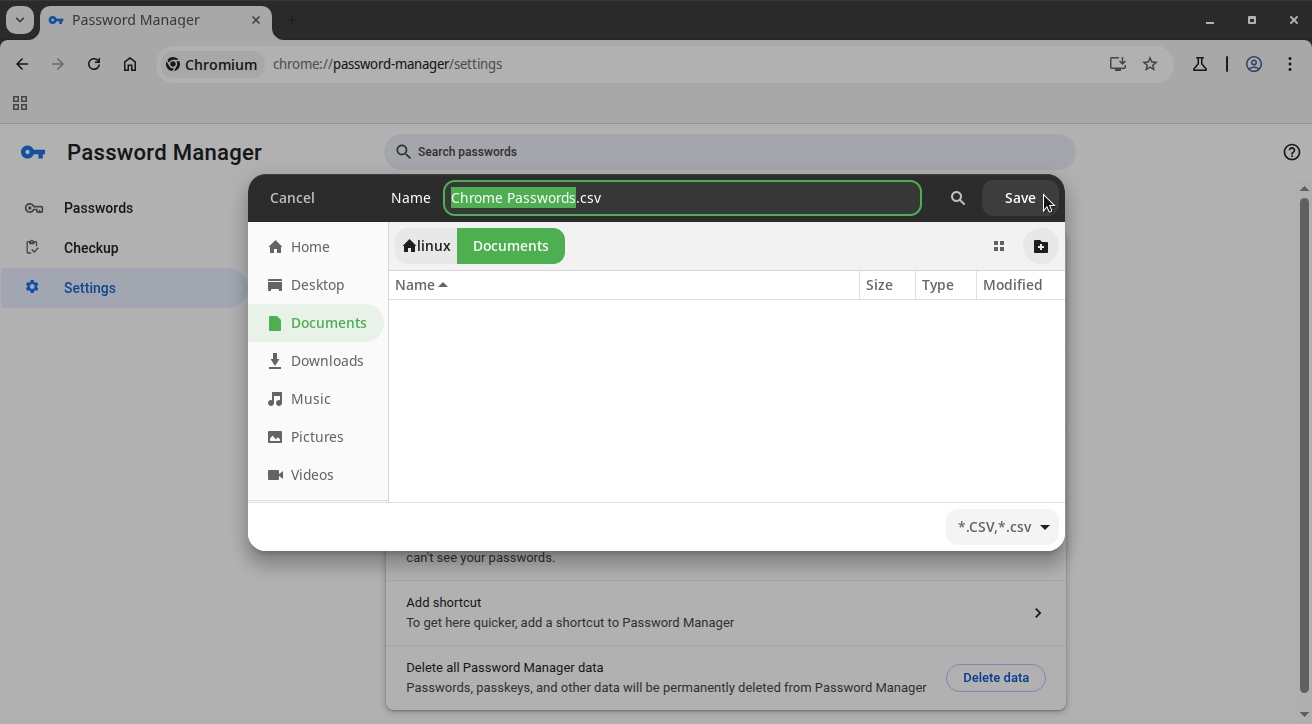Open the *.CSV,*.csv file type dropdown
Viewport: 1312px width, 724px height.
[1002, 527]
